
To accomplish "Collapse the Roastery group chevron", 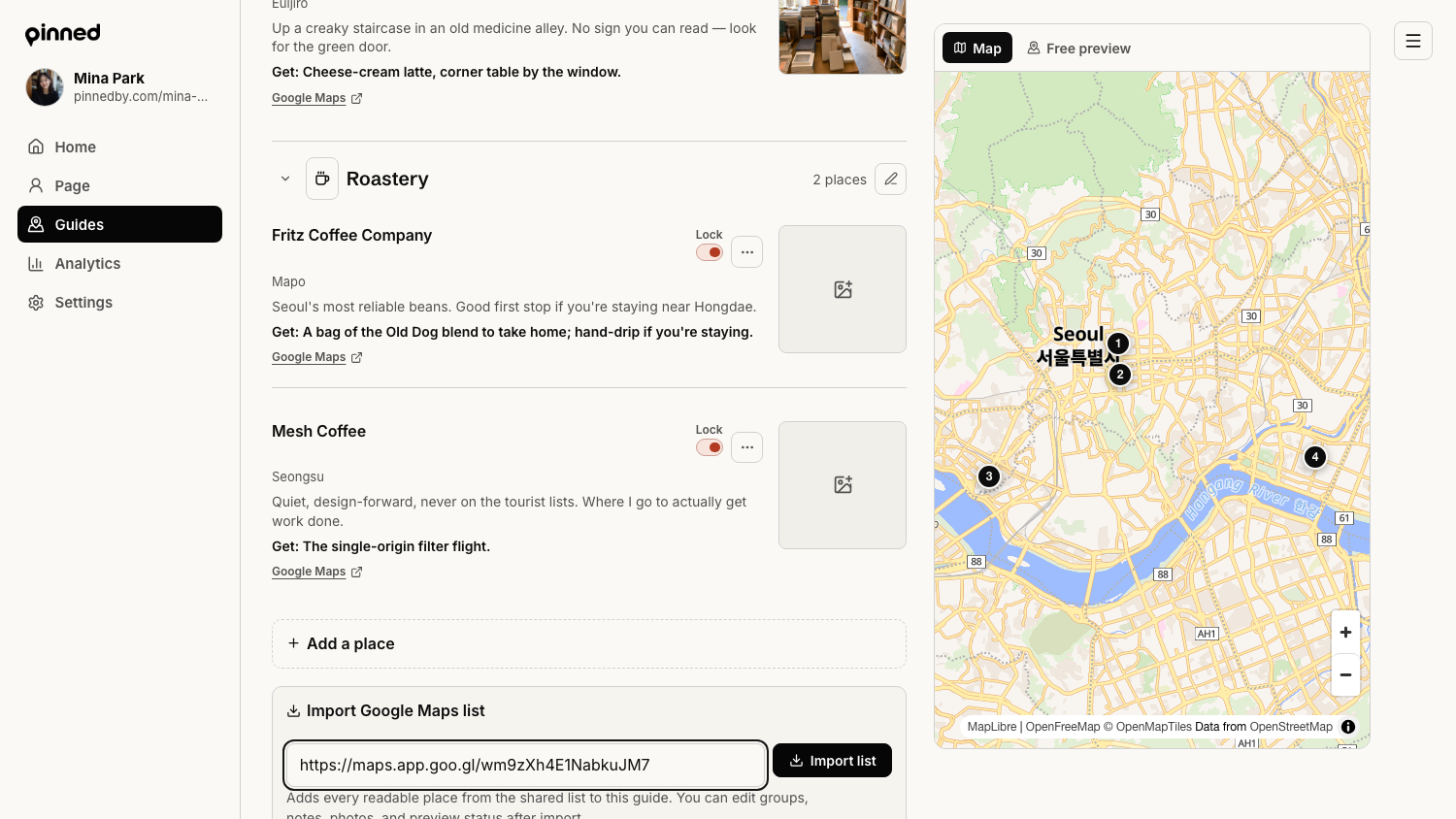I will click(285, 179).
